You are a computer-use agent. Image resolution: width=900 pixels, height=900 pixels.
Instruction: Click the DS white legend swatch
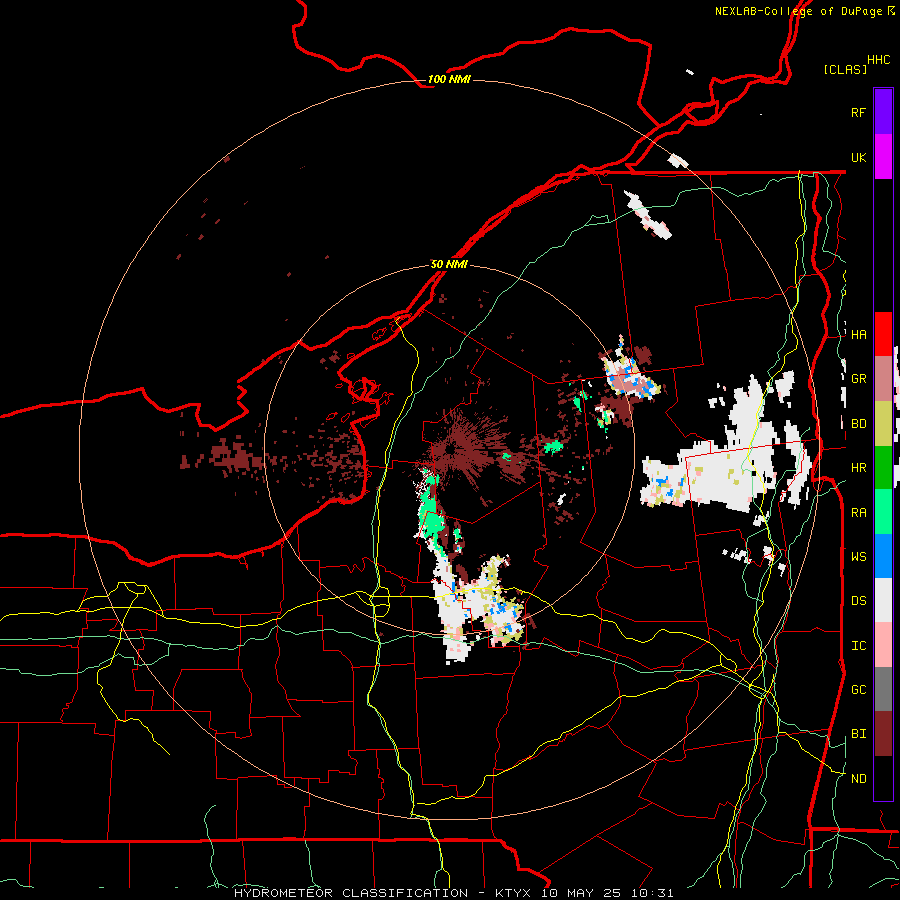coord(883,600)
